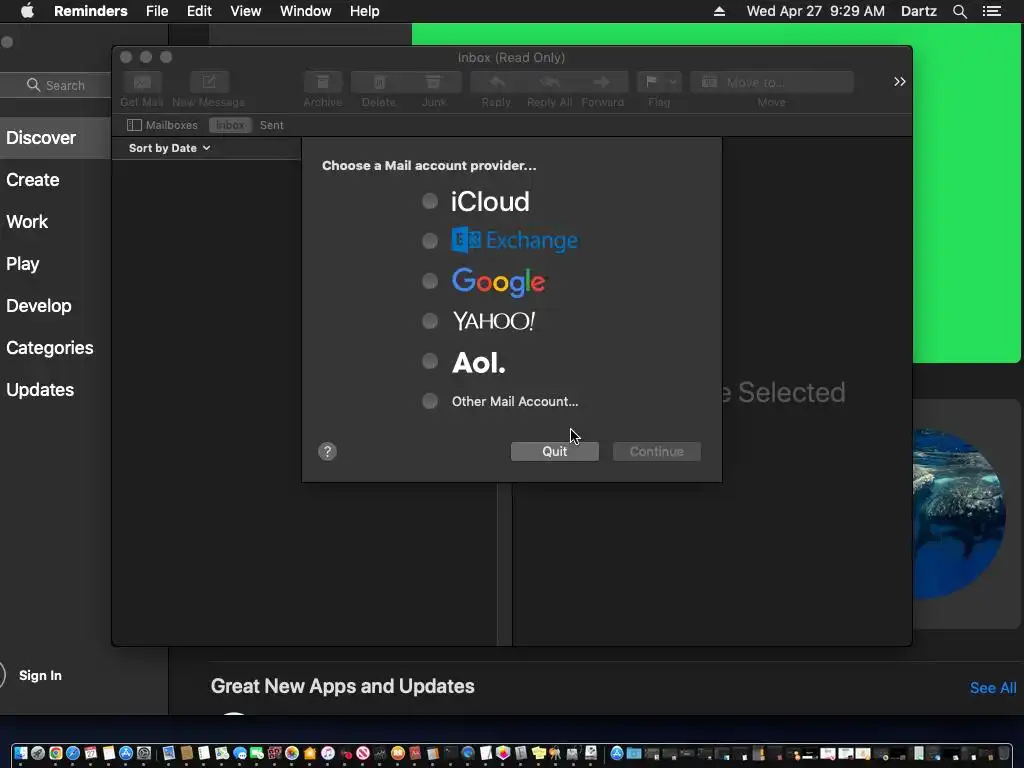
Task: Open Spotlight search magnifier icon
Action: (959, 11)
